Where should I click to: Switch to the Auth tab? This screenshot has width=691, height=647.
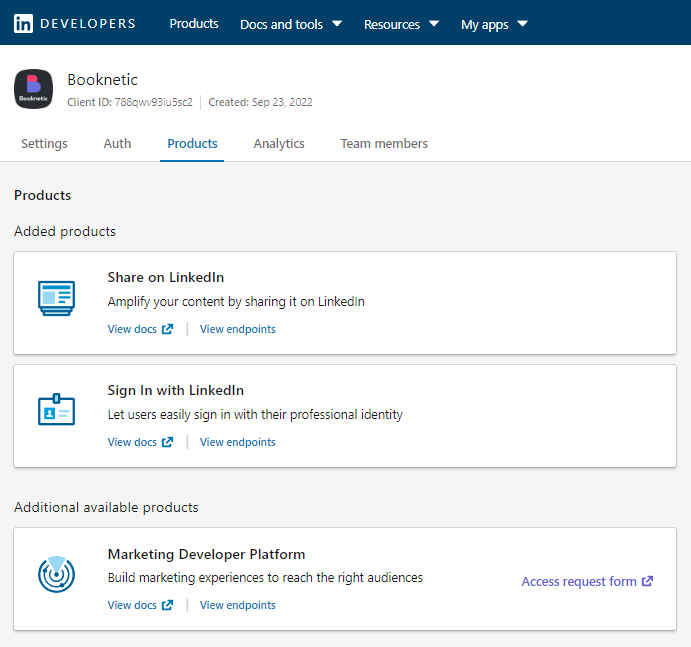(117, 144)
